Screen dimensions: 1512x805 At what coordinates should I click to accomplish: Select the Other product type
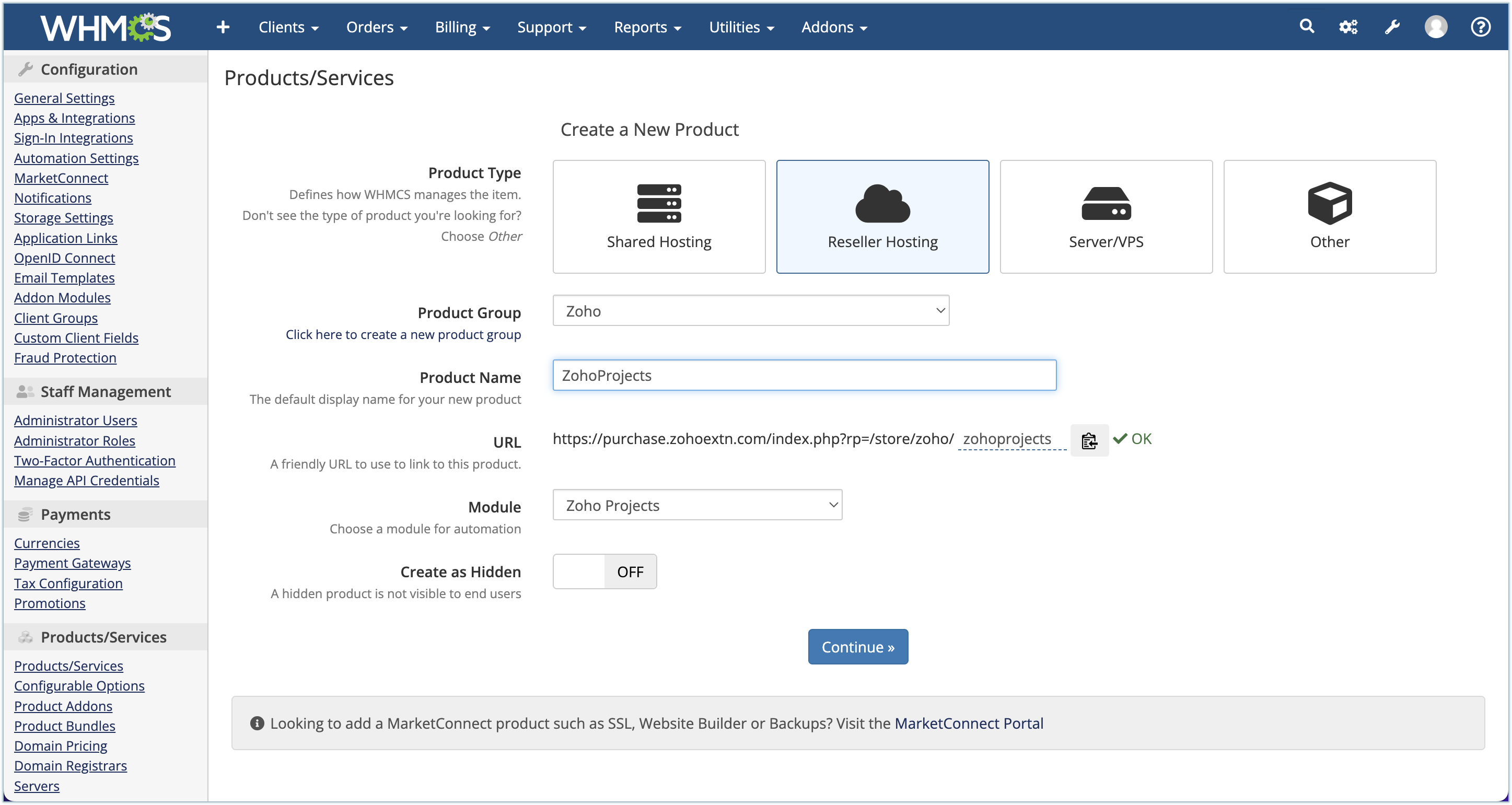click(x=1330, y=216)
